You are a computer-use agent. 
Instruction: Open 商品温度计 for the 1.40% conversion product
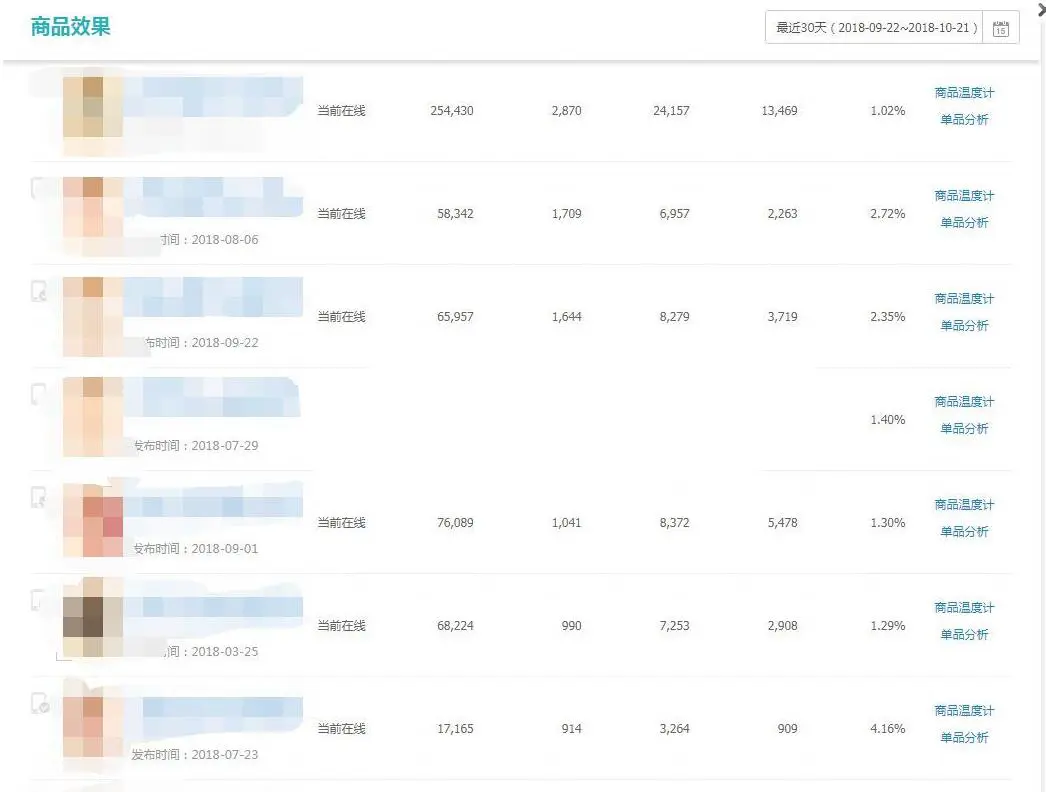point(964,402)
